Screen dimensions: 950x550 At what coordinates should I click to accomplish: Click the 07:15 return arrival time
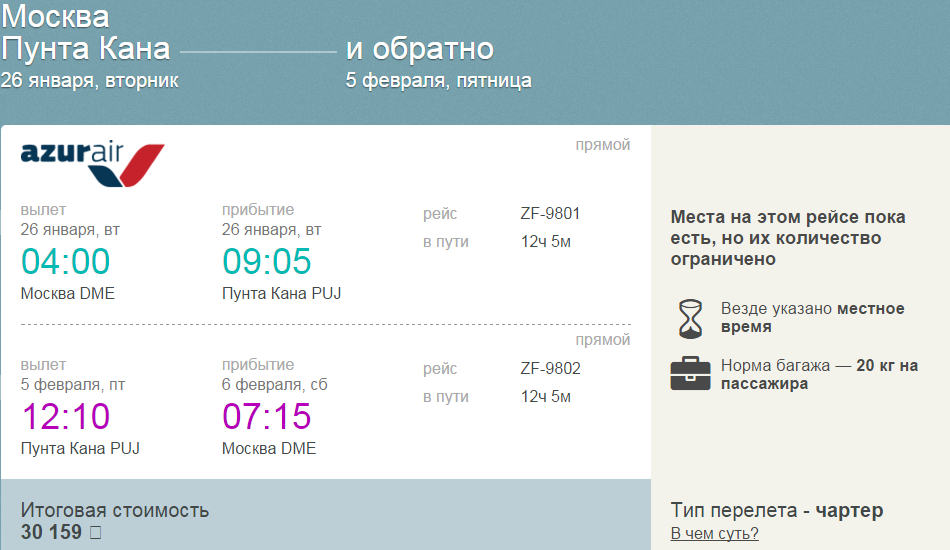tap(266, 416)
